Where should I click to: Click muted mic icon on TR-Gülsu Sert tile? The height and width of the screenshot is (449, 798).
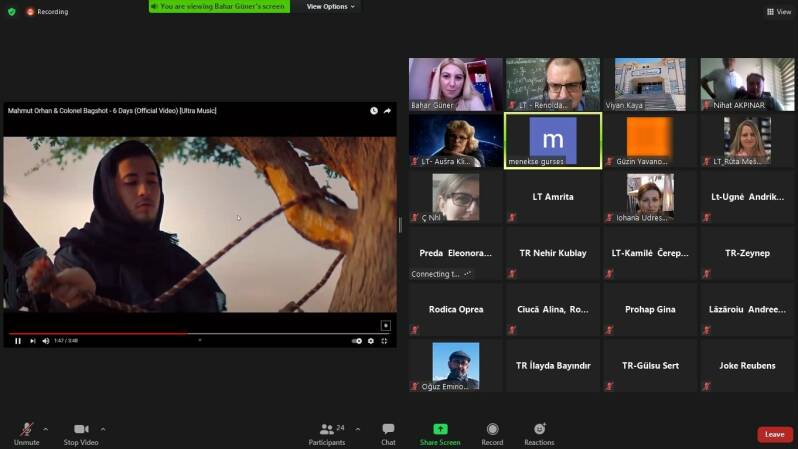click(x=609, y=387)
